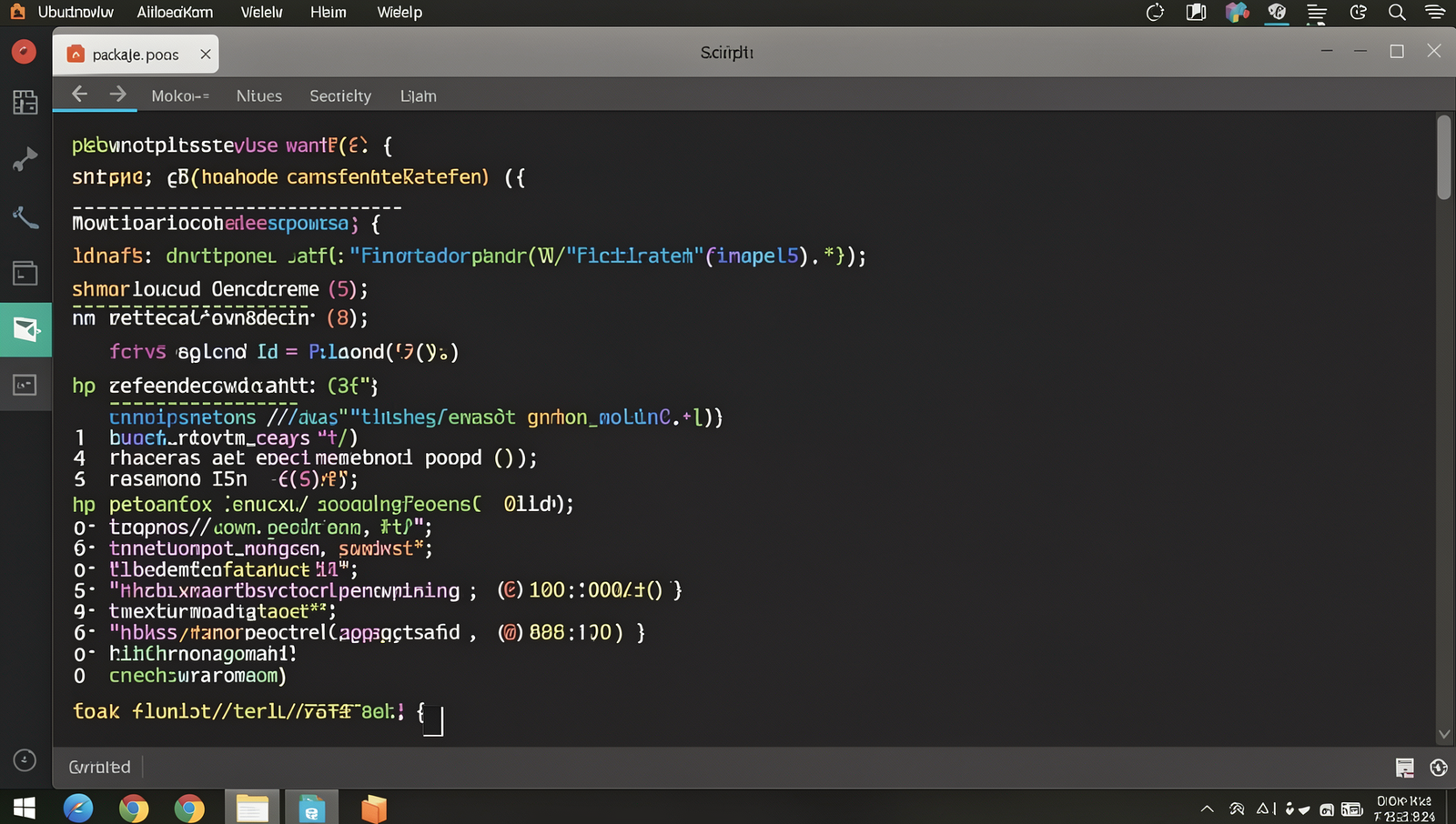The image size is (1456, 824).
Task: Click the line cnechswraromaom)
Action: click(x=197, y=676)
